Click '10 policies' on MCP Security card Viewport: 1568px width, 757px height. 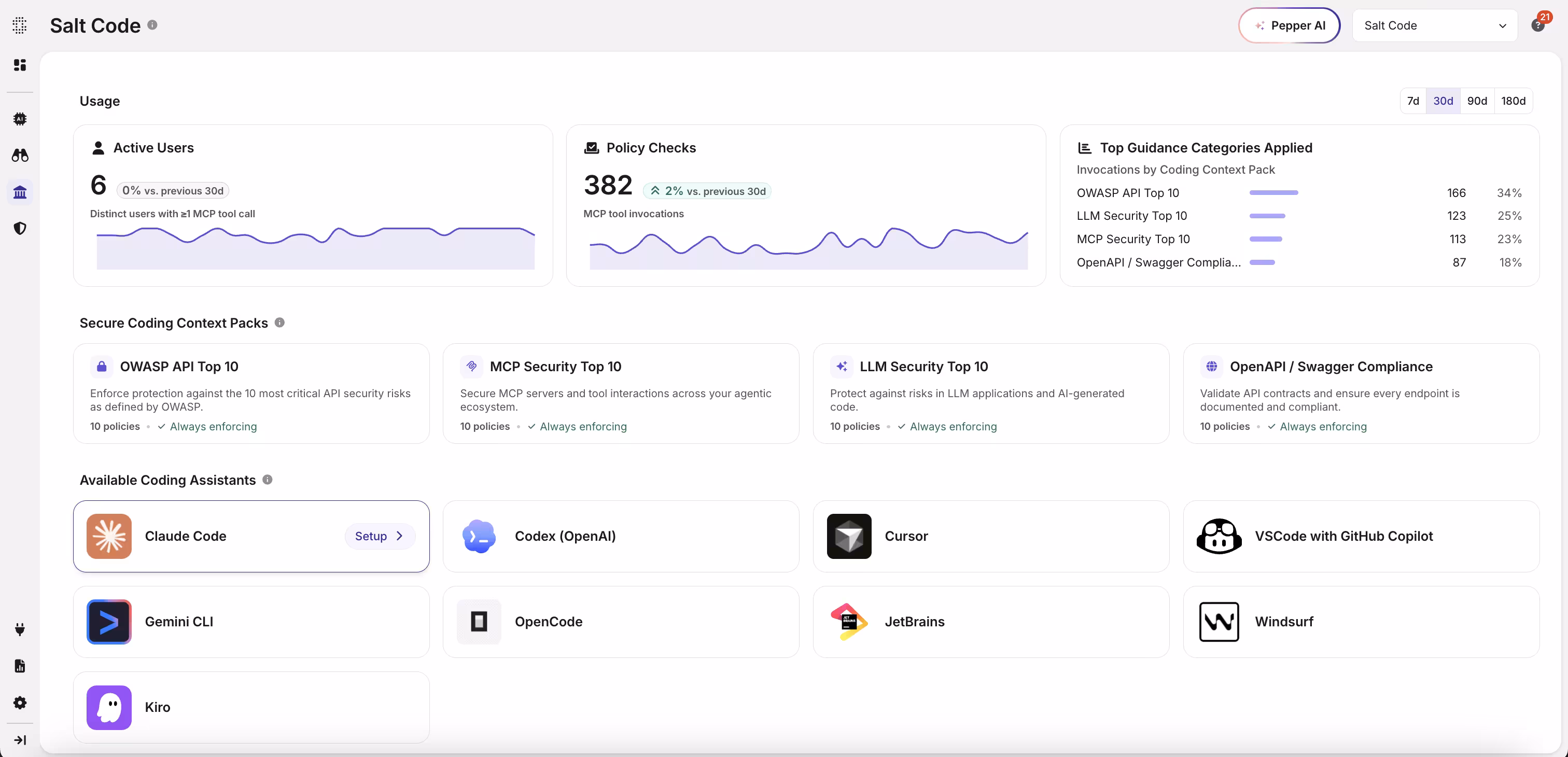tap(484, 427)
